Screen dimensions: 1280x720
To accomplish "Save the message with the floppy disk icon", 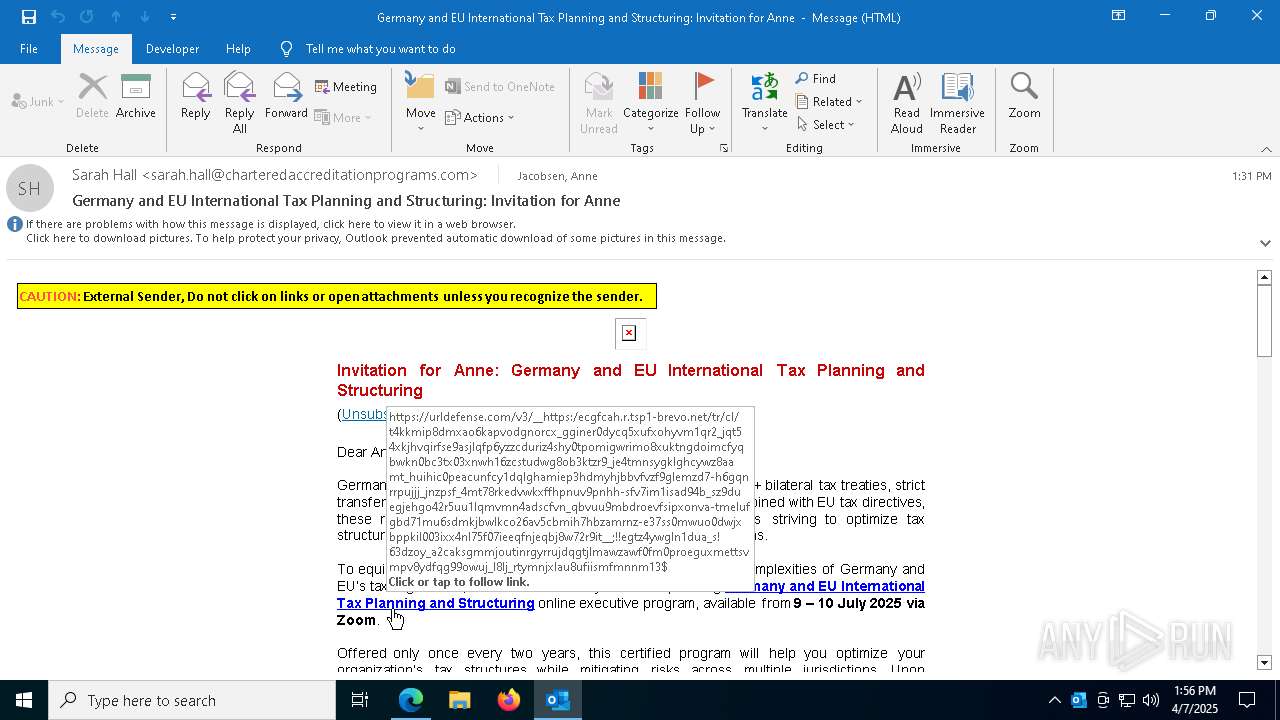I will pos(29,17).
